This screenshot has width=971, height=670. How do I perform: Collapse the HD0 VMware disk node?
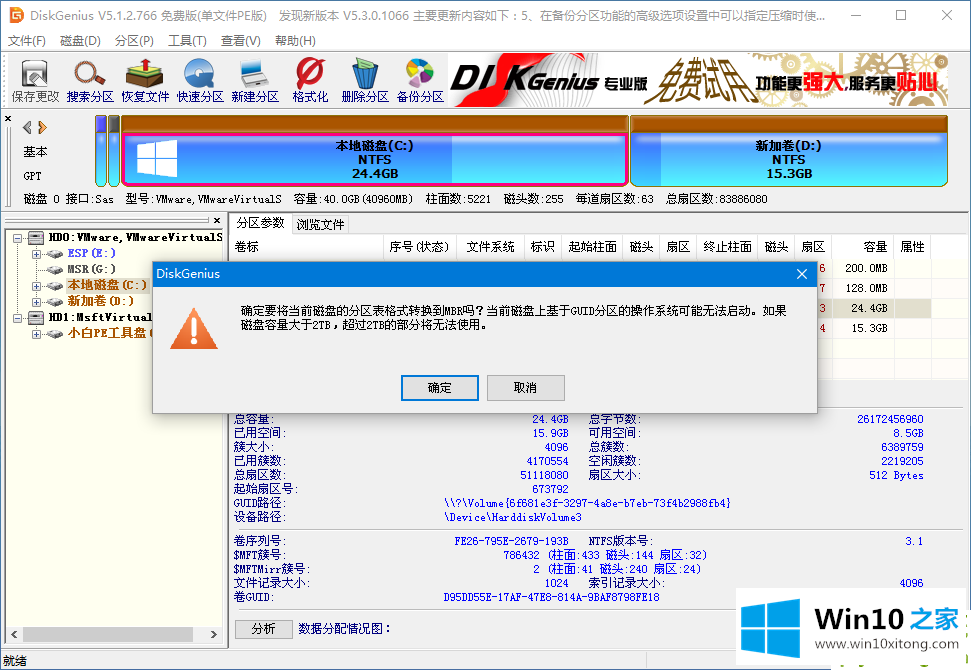tap(18, 238)
